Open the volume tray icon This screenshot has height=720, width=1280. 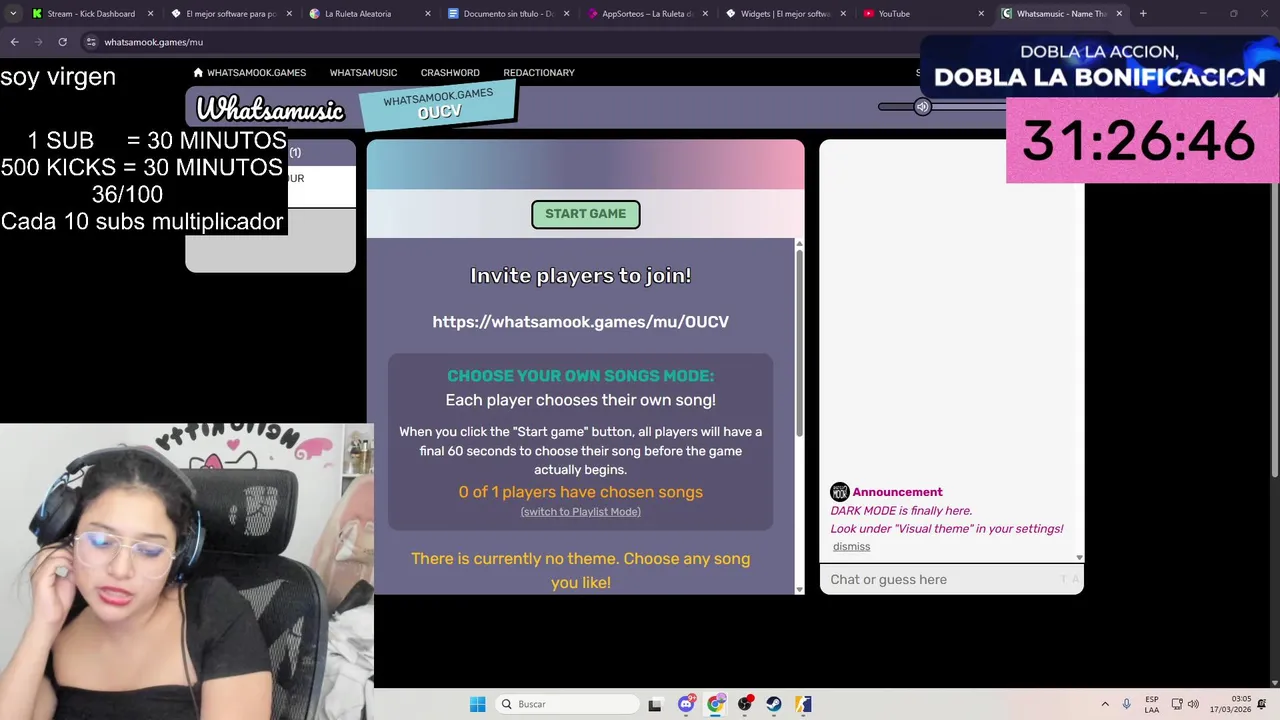click(1193, 704)
